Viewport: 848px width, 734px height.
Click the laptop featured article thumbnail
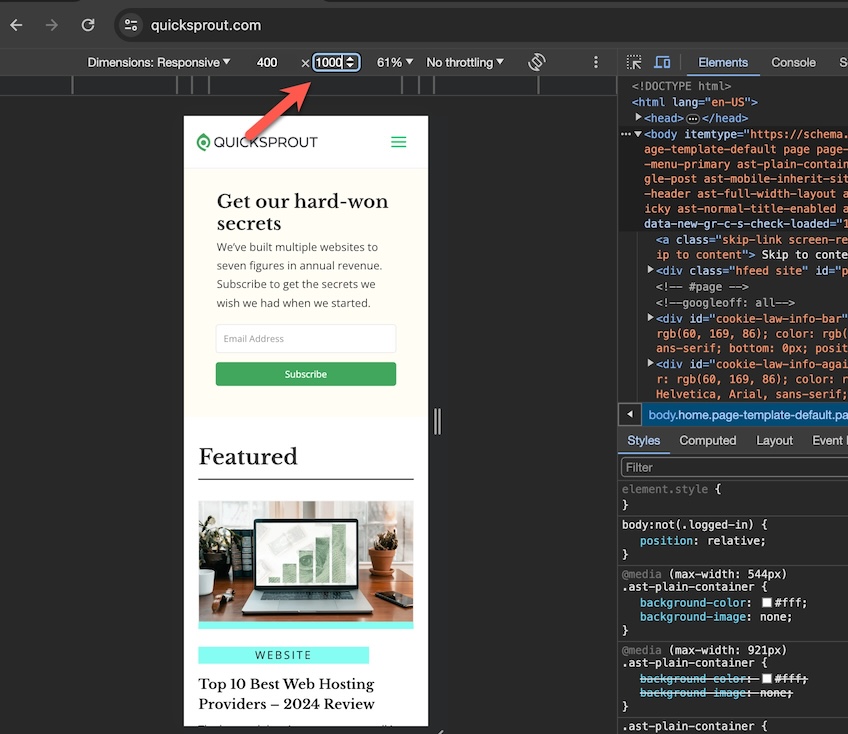point(306,565)
